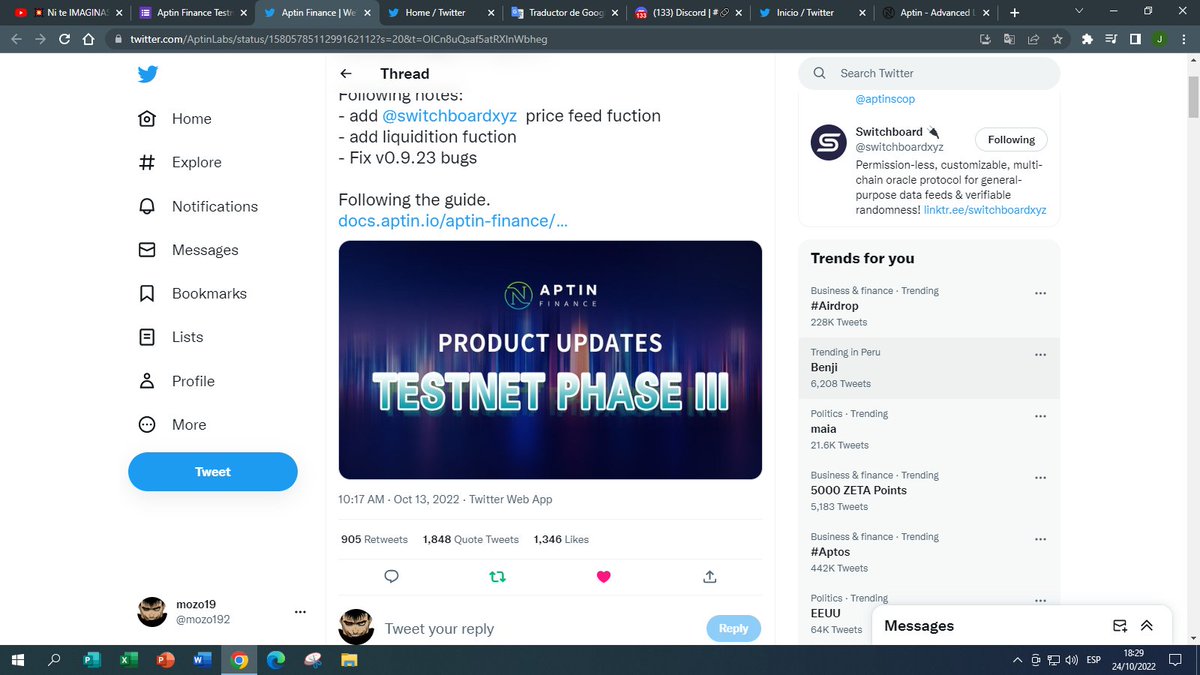
Task: Click the new message compose icon
Action: [x=1120, y=626]
